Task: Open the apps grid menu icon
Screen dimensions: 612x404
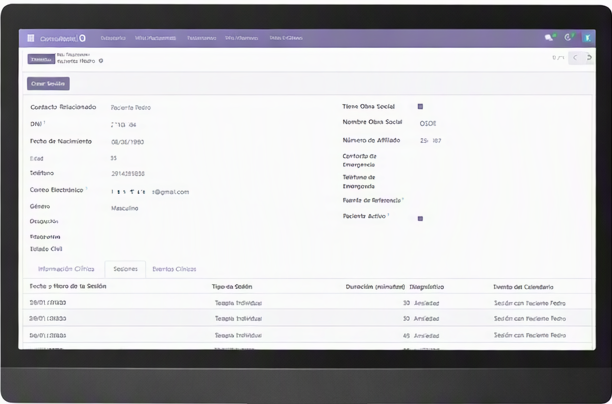Action: (x=31, y=38)
